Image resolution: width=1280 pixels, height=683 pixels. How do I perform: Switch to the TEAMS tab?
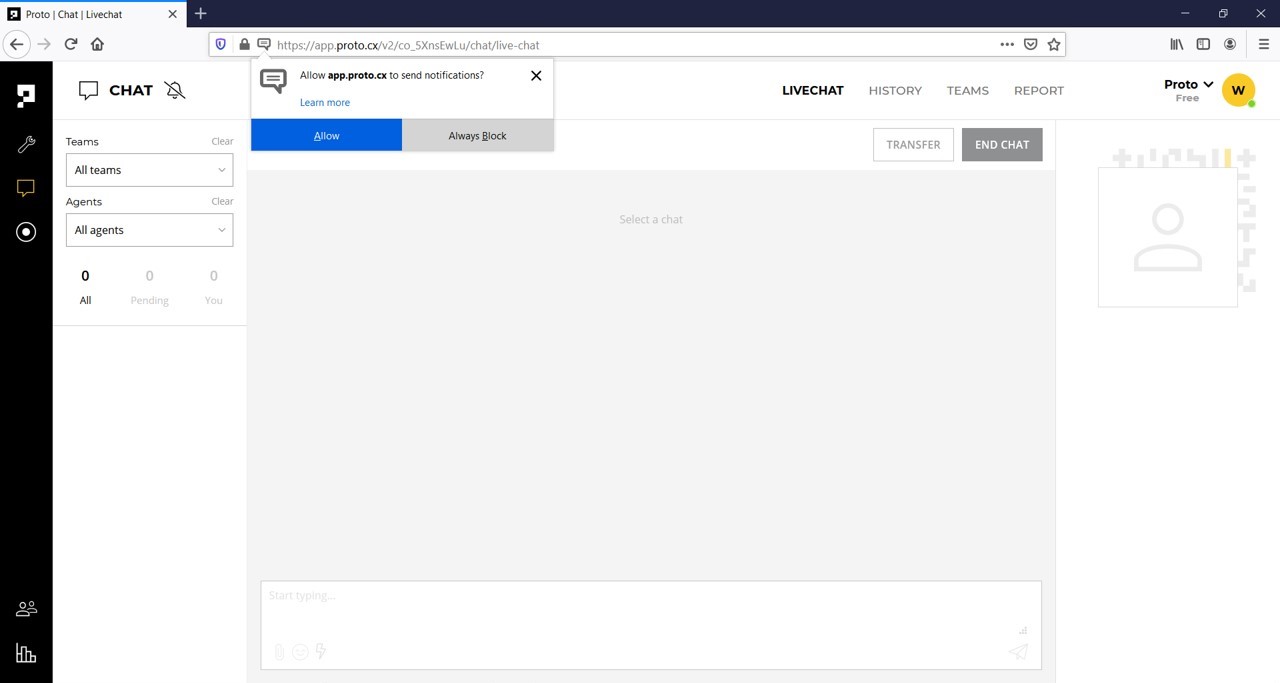point(967,90)
